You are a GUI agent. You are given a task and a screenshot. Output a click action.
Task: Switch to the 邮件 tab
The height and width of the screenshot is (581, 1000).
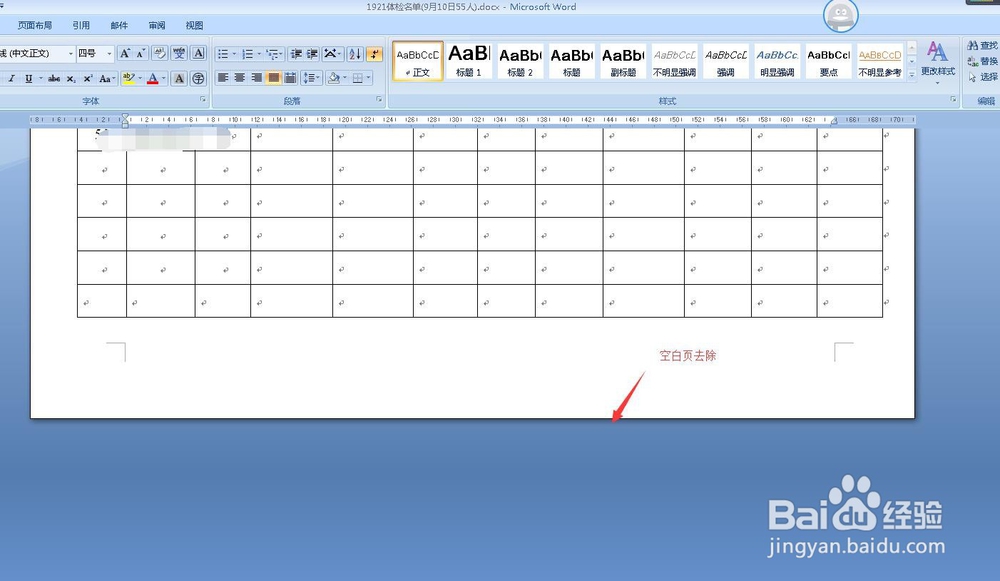pos(119,26)
